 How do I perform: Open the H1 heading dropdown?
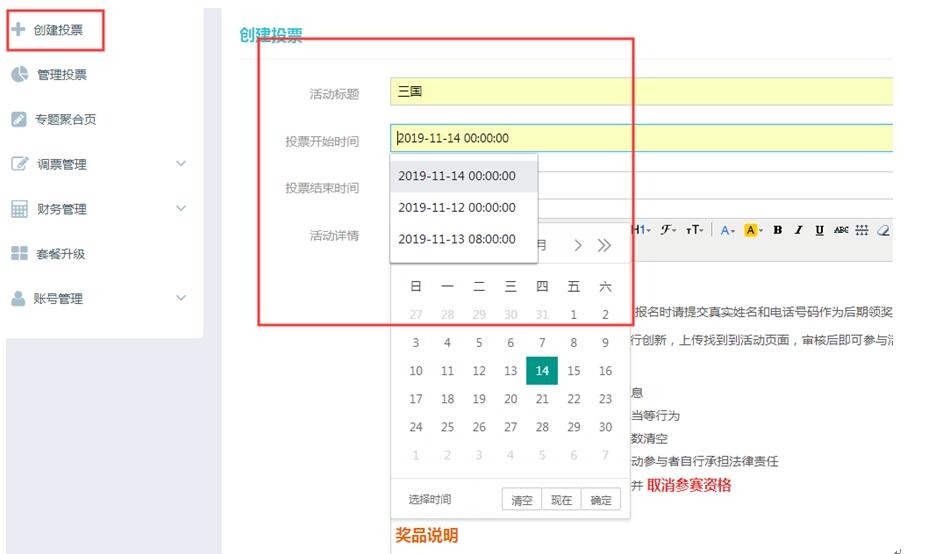641,230
